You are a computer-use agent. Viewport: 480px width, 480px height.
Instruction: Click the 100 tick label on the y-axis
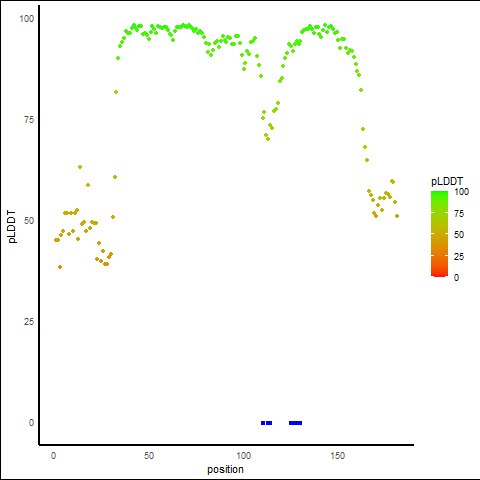click(27, 19)
